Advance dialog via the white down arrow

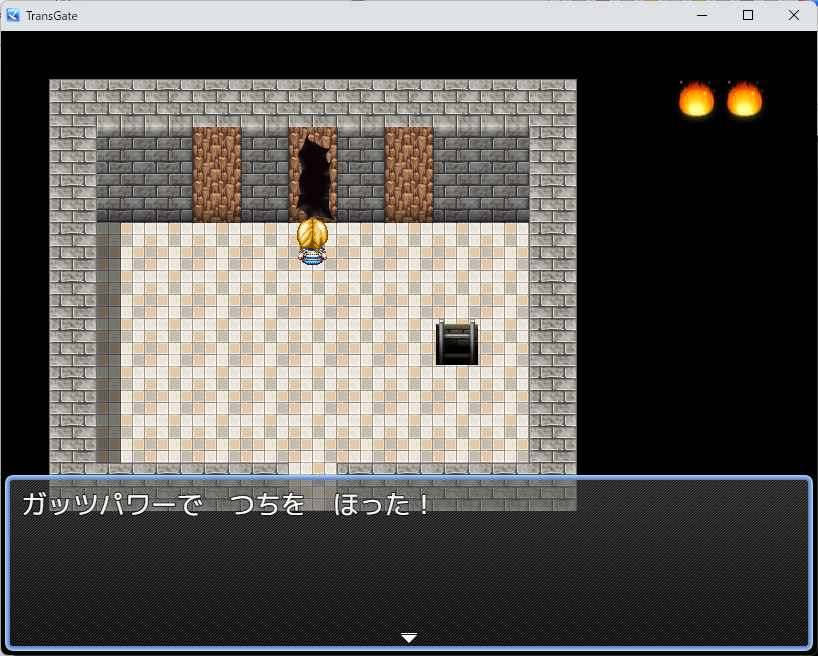click(408, 638)
